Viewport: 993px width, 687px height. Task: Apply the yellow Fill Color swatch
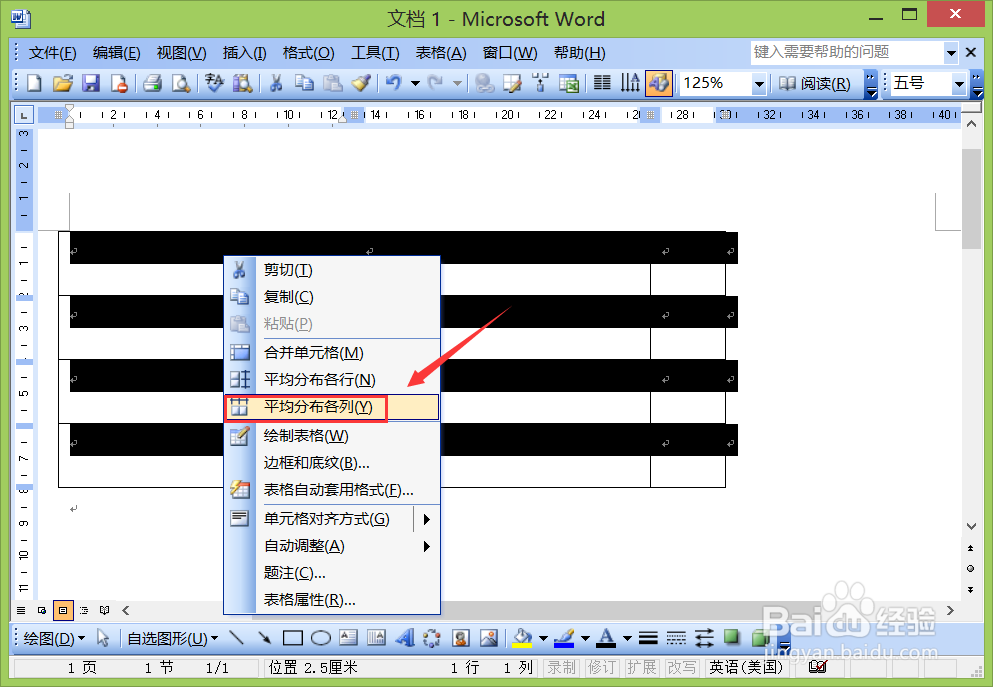click(x=522, y=638)
